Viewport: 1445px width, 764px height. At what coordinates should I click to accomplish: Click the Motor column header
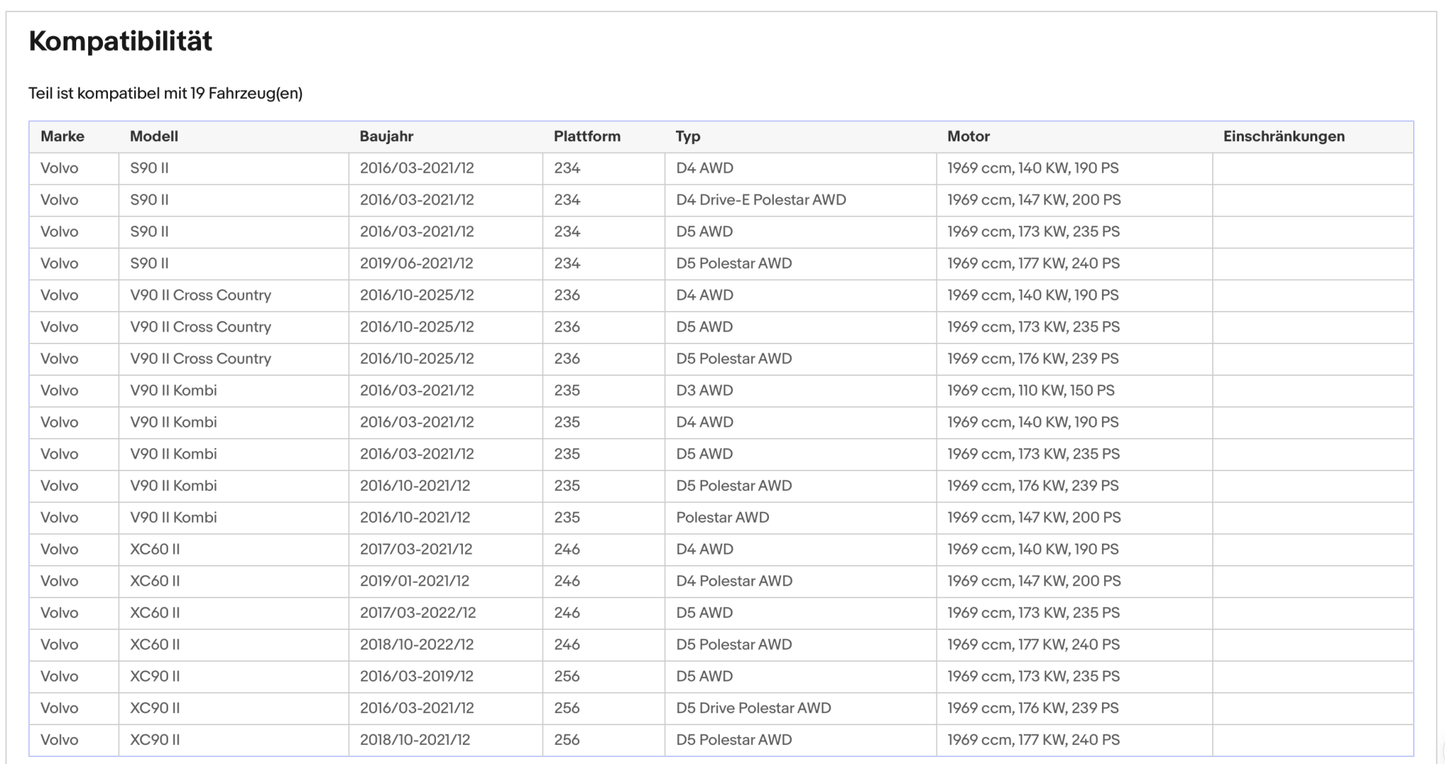[968, 137]
